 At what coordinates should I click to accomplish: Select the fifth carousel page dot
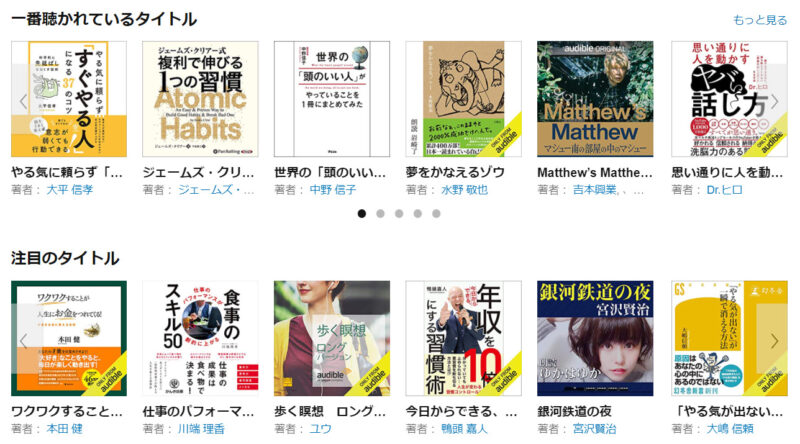436,213
